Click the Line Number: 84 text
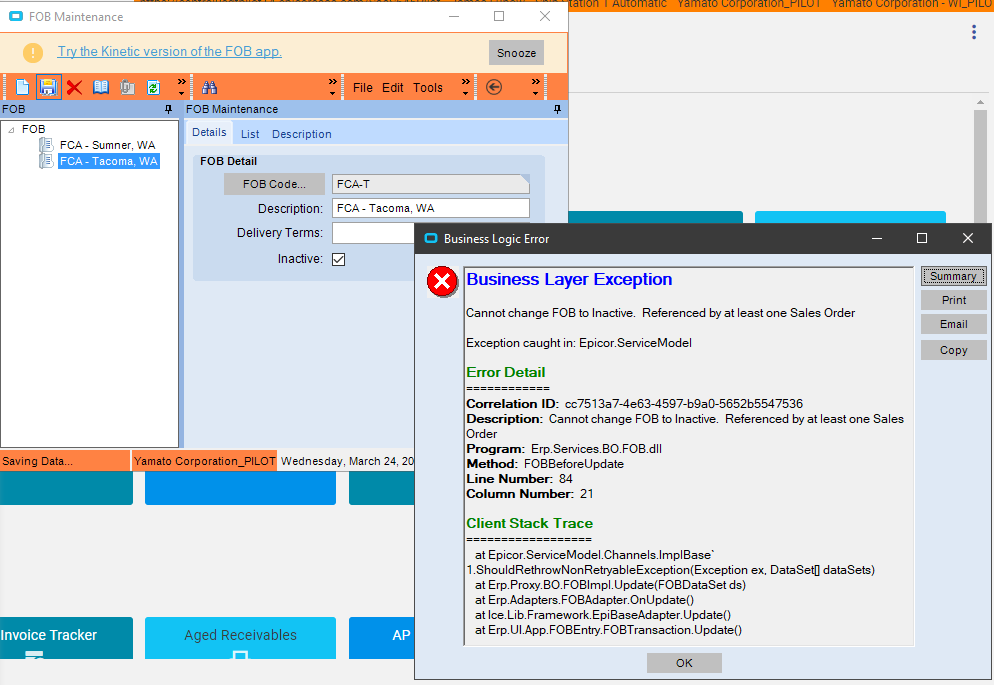This screenshot has height=685, width=994. click(519, 478)
